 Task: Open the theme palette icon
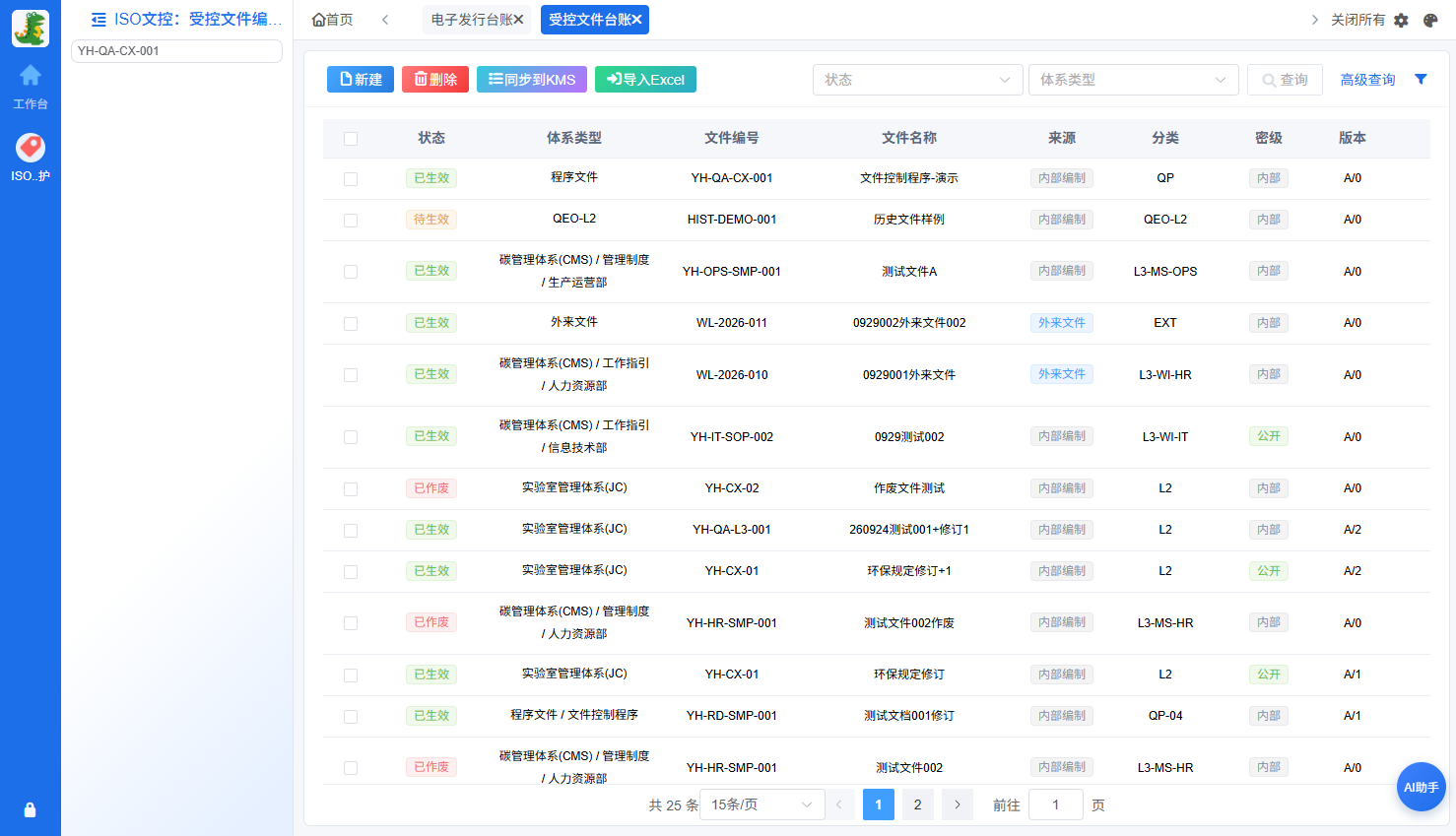[1430, 20]
